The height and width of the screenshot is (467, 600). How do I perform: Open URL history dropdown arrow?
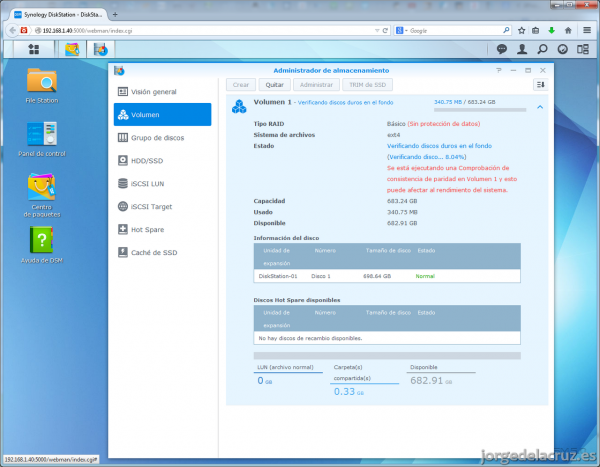coord(377,30)
